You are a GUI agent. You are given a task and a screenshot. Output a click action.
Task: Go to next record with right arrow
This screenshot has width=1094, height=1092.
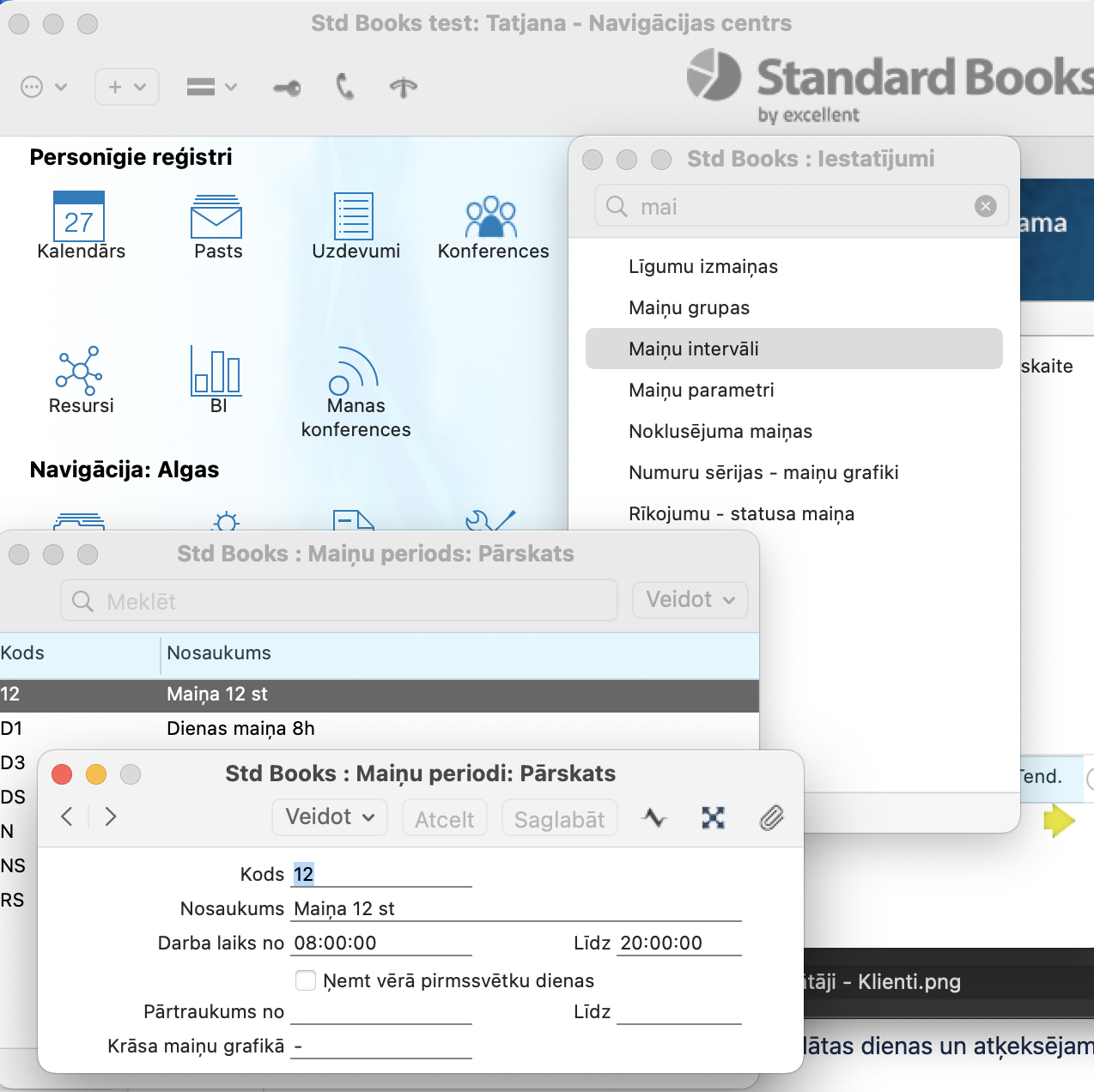[111, 816]
